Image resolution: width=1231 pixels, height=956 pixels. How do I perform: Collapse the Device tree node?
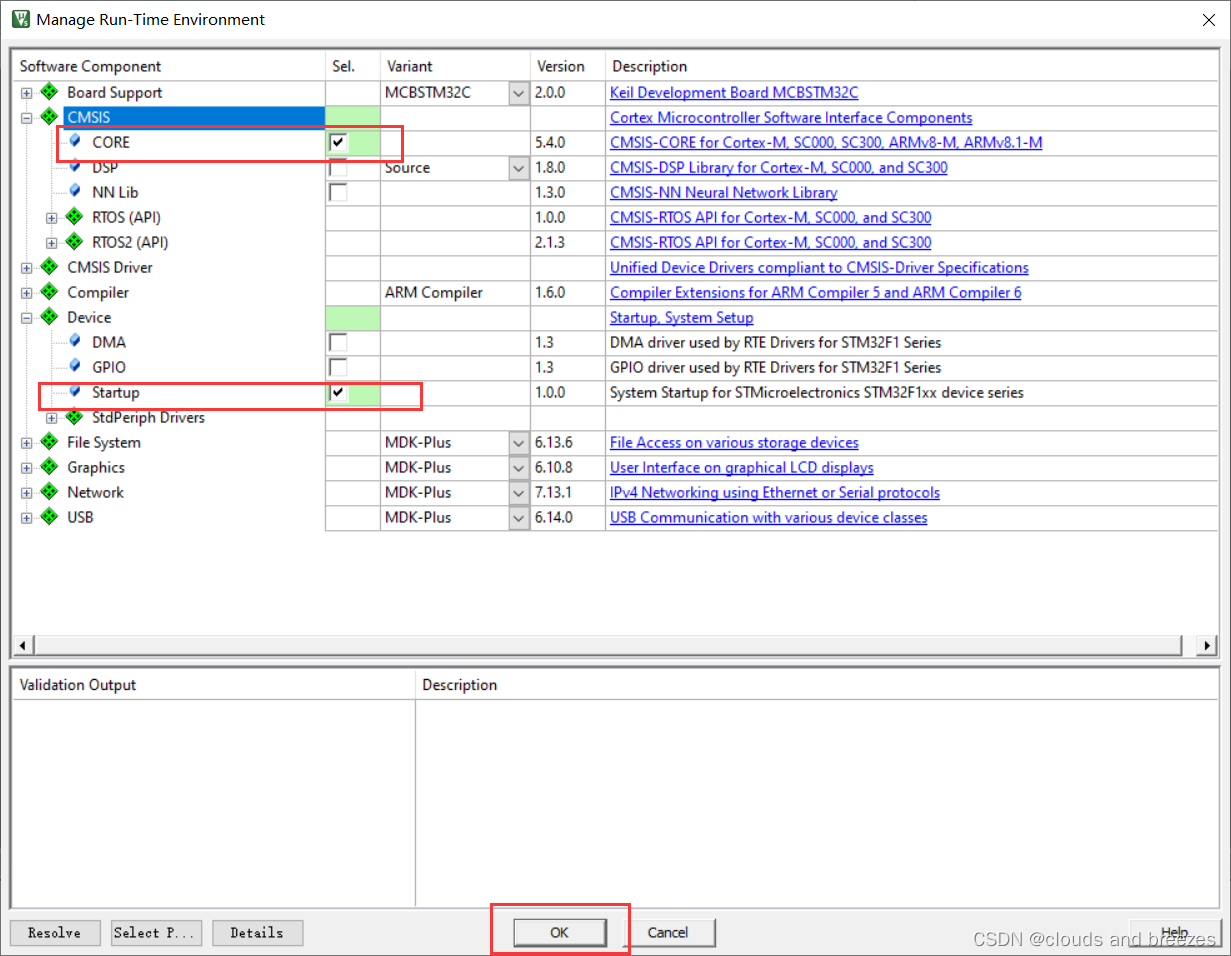[x=27, y=318]
